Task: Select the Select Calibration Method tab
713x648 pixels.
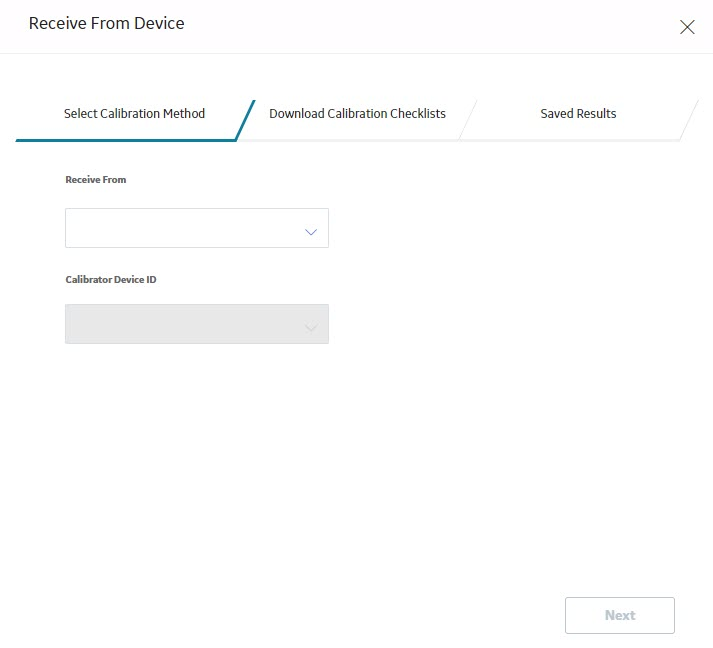Action: 134,113
